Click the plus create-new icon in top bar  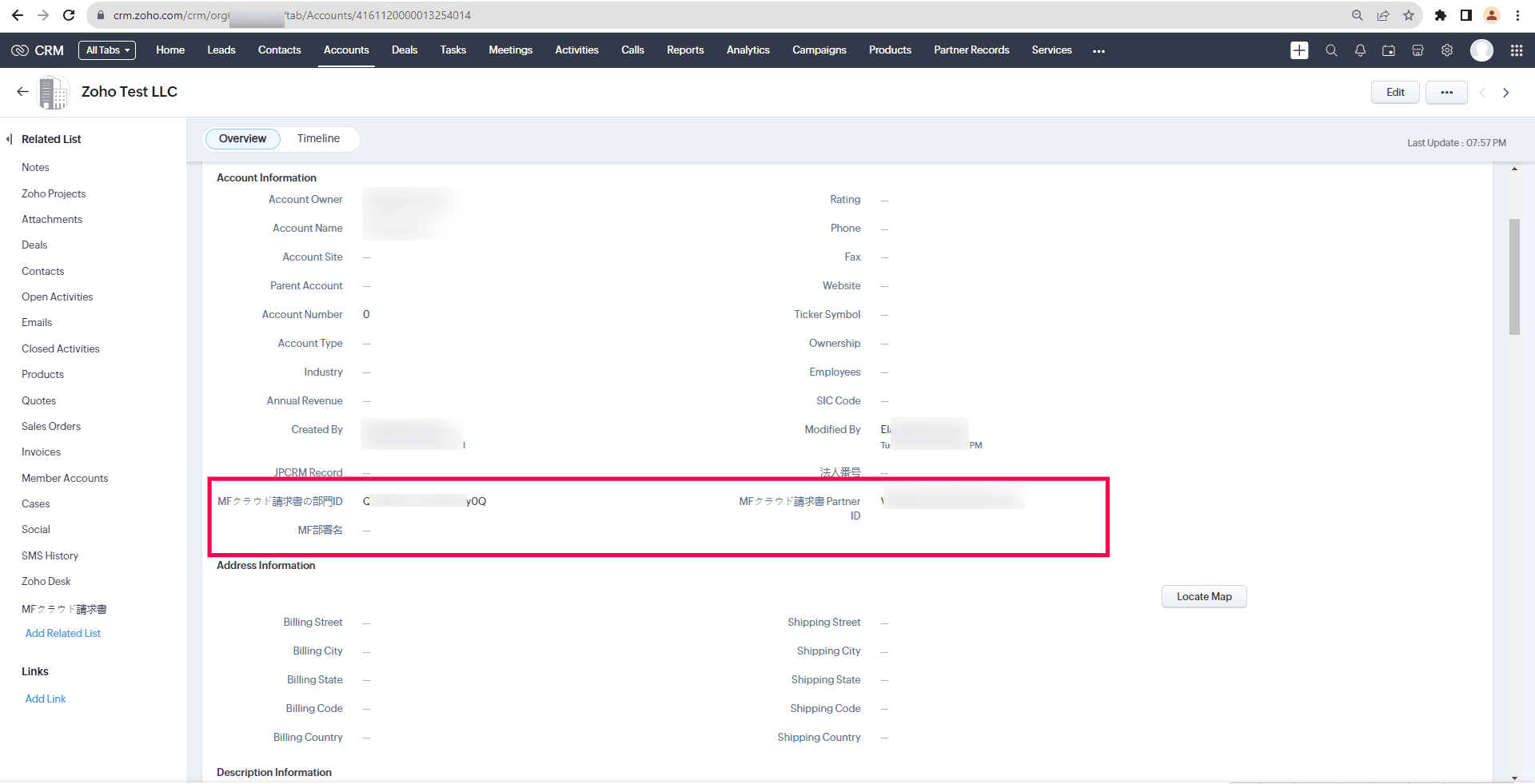click(x=1299, y=50)
